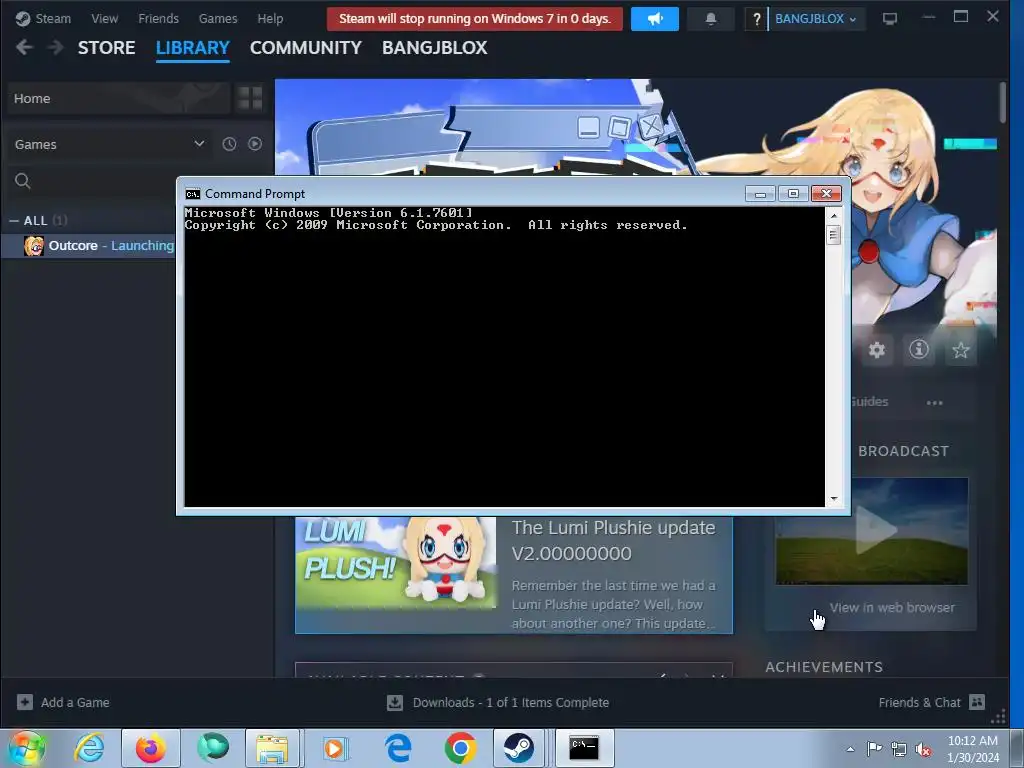The height and width of the screenshot is (768, 1024).
Task: Click Command Prompt scroll up arrow
Action: pyautogui.click(x=833, y=214)
